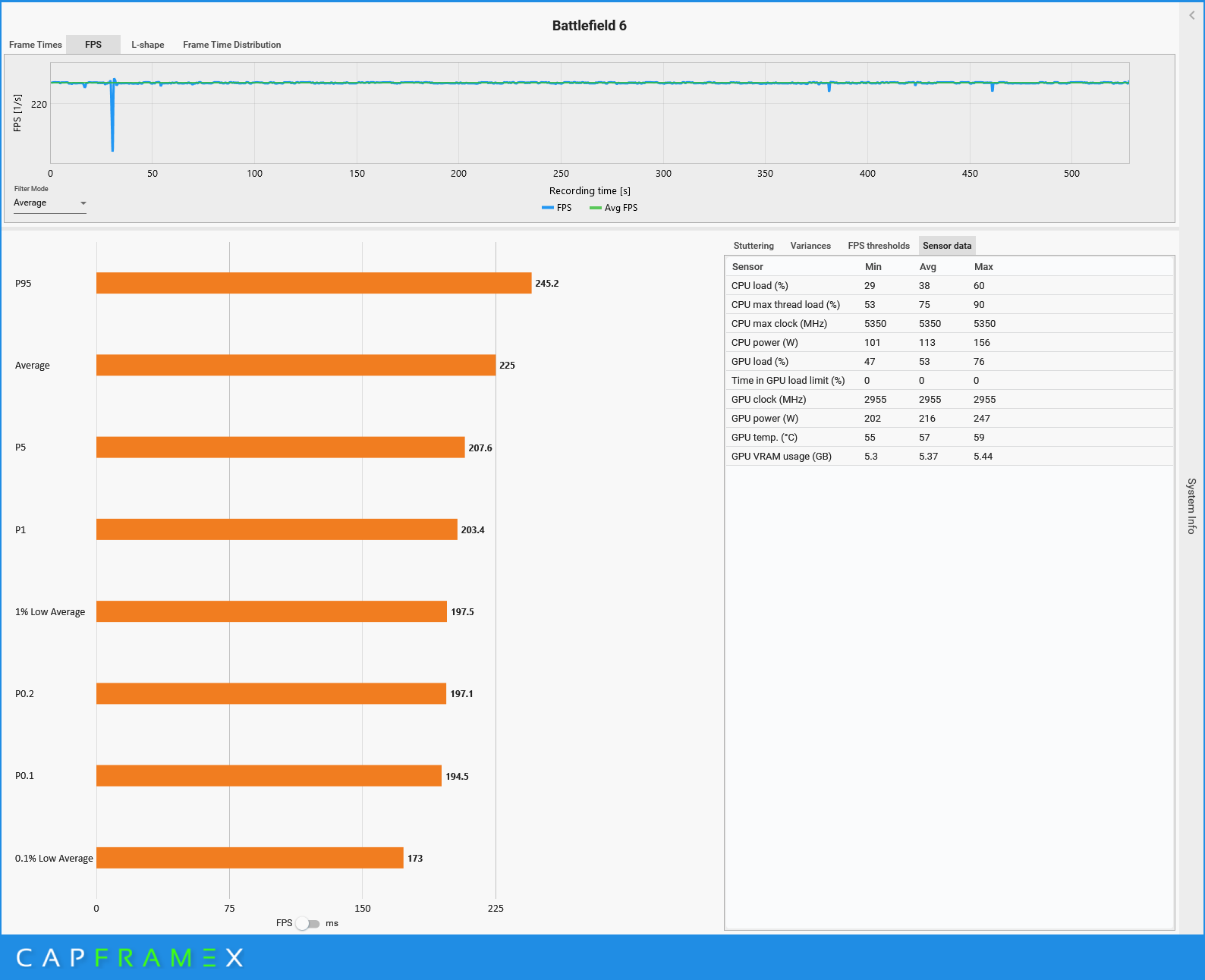
Task: Click the green Avg FPS legend marker
Action: (x=596, y=208)
